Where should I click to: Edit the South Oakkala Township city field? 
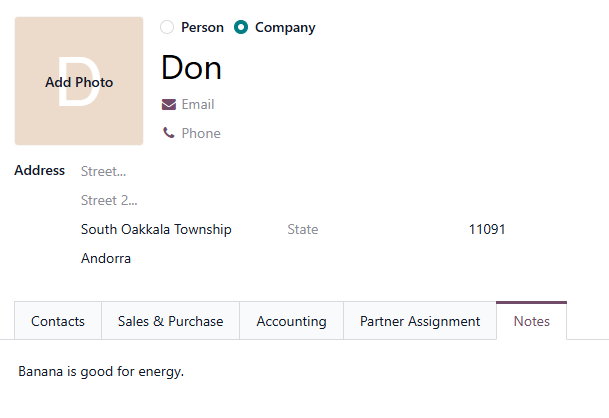pyautogui.click(x=170, y=229)
